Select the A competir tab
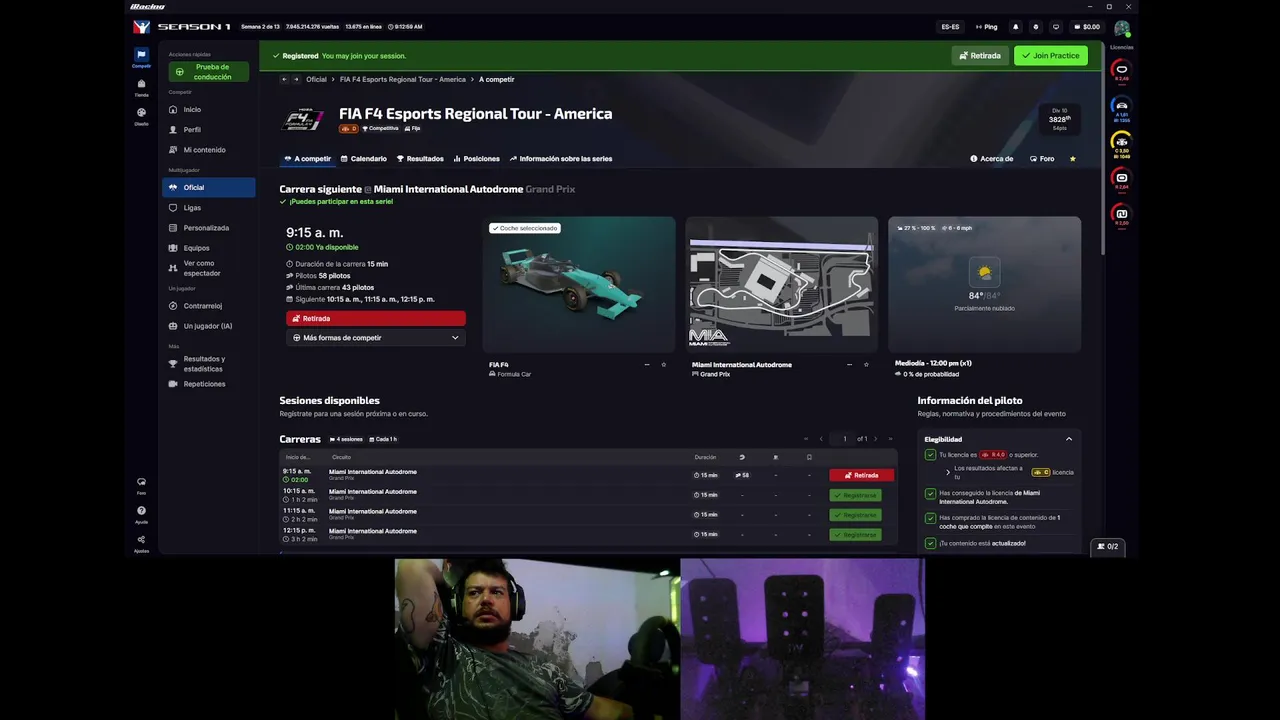The width and height of the screenshot is (1280, 720). coord(308,159)
